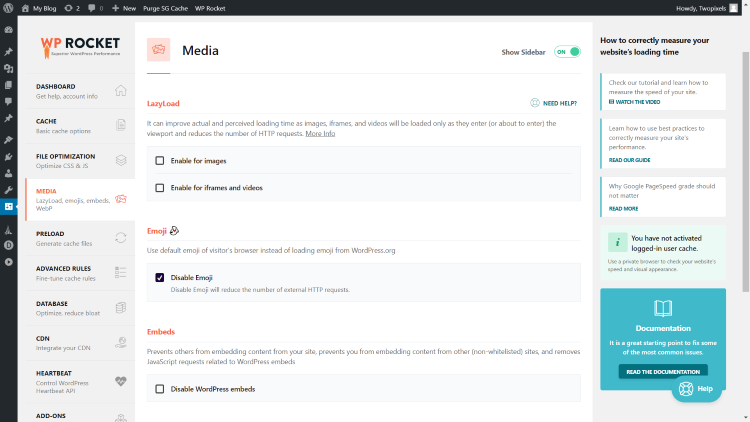Toggle Show Sidebar switch off

coord(567,52)
